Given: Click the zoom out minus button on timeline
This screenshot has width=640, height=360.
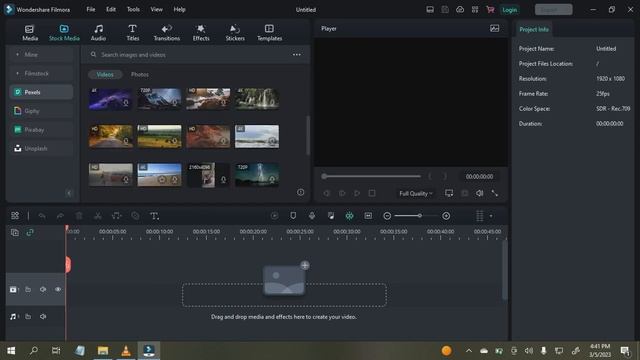Looking at the screenshot, I should click(387, 216).
